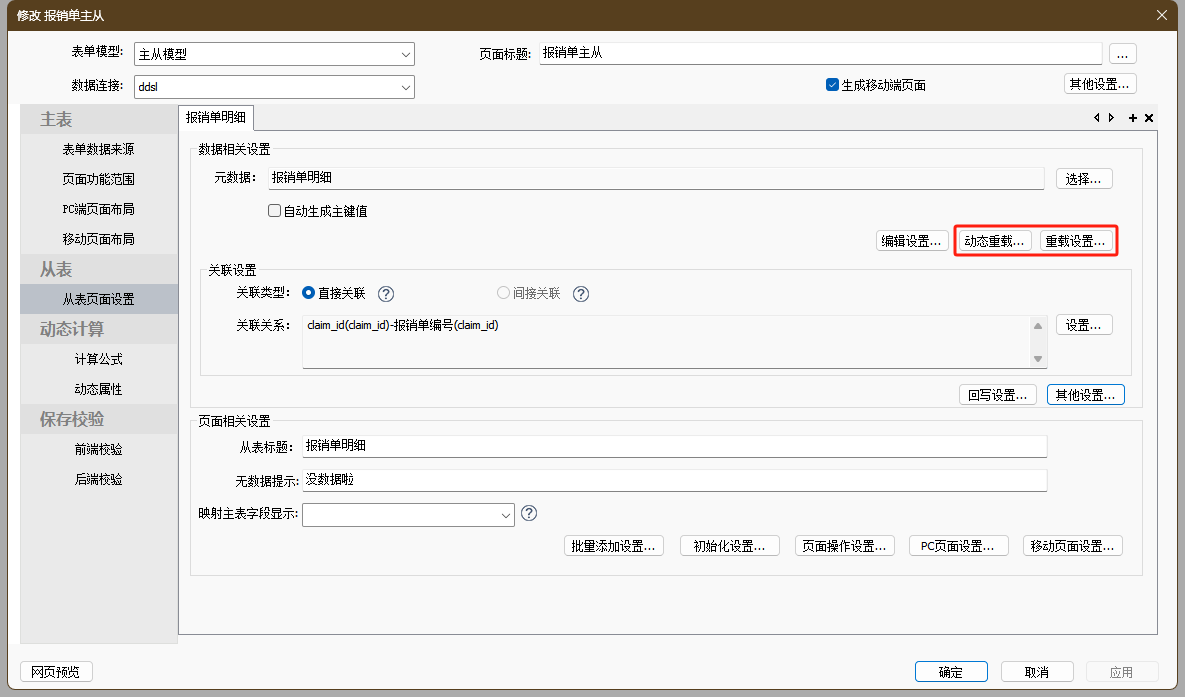The image size is (1185, 697).
Task: Open 映射主表字段显示 dropdown list
Action: pyautogui.click(x=505, y=514)
